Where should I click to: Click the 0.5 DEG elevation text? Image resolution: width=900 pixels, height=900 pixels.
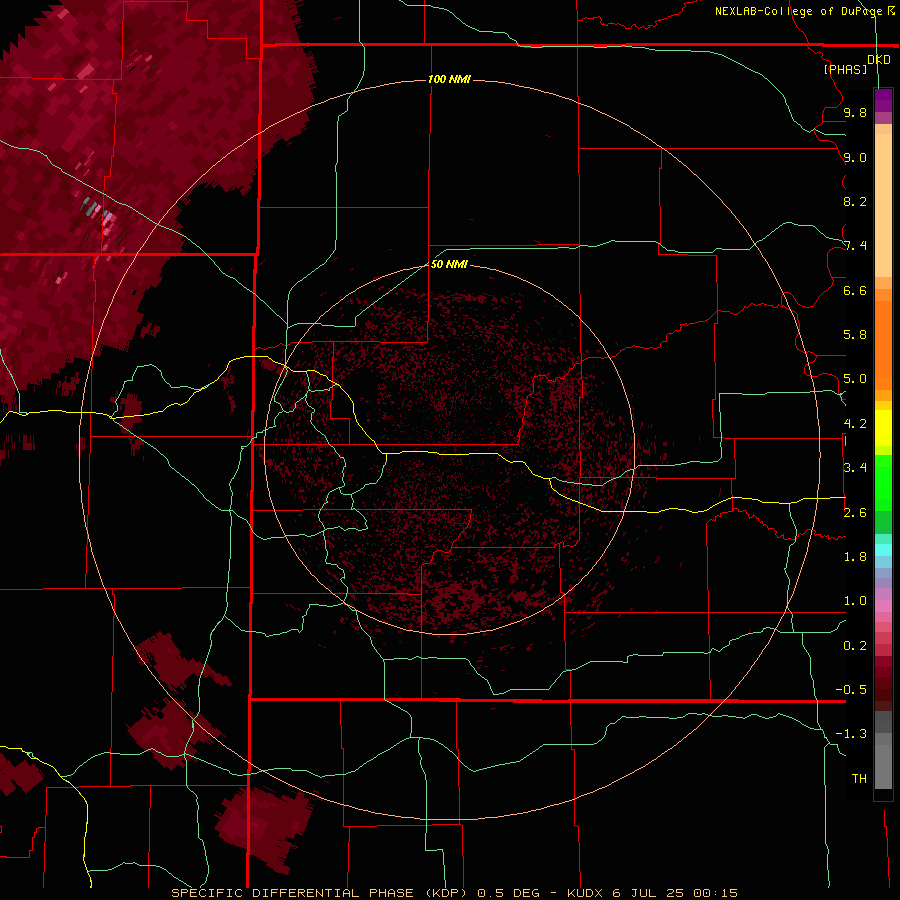point(509,893)
